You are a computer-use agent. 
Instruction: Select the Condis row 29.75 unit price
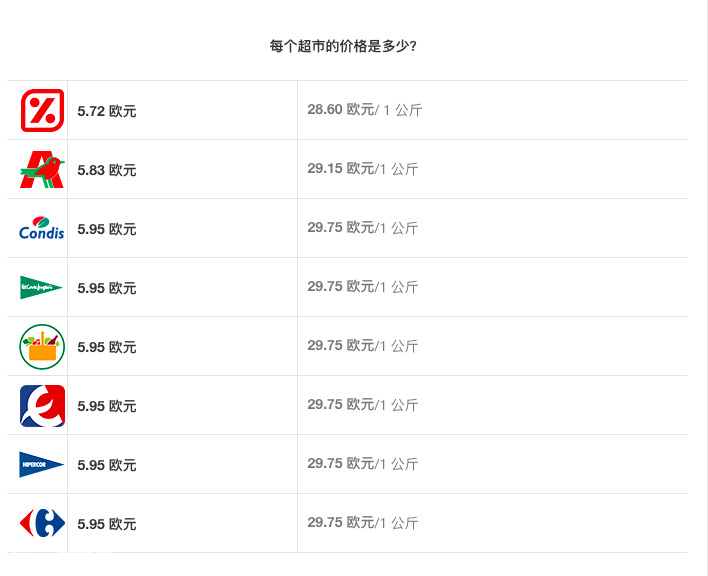tap(363, 228)
